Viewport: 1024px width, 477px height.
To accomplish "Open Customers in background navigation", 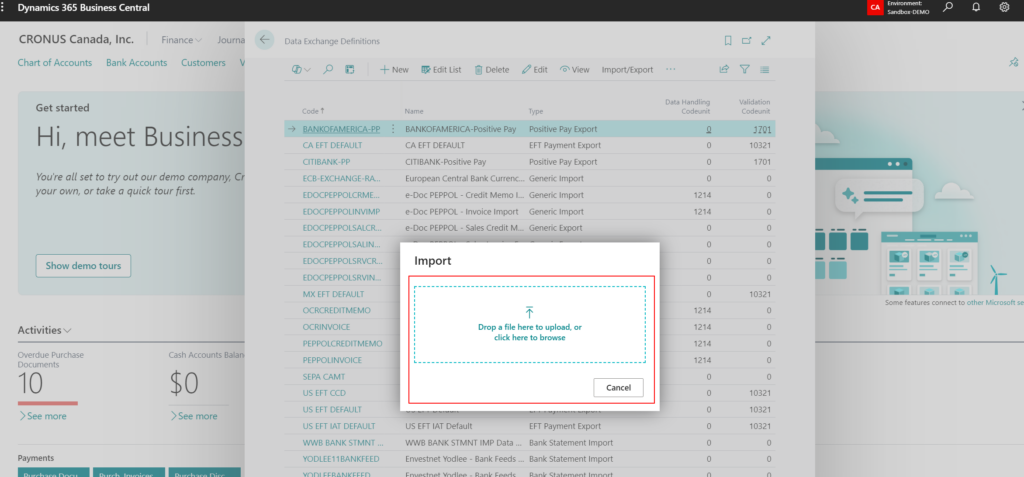I will pos(203,63).
